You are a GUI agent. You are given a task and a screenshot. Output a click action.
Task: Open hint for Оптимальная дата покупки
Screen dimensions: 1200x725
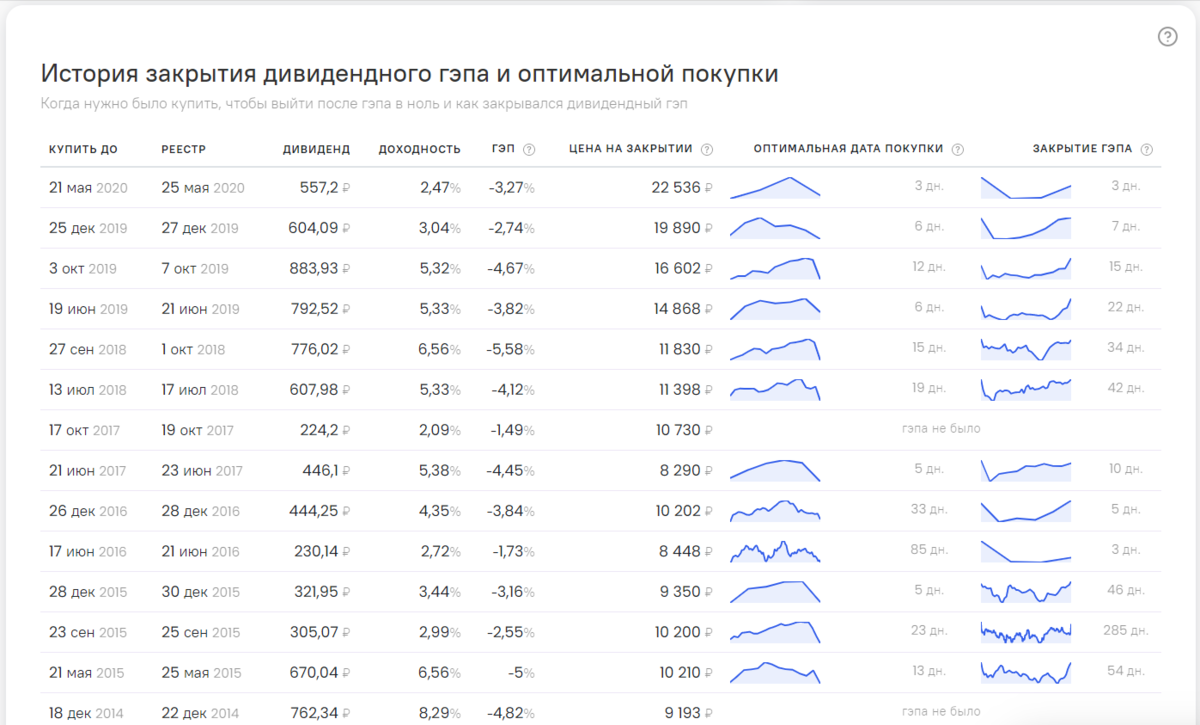(x=957, y=150)
